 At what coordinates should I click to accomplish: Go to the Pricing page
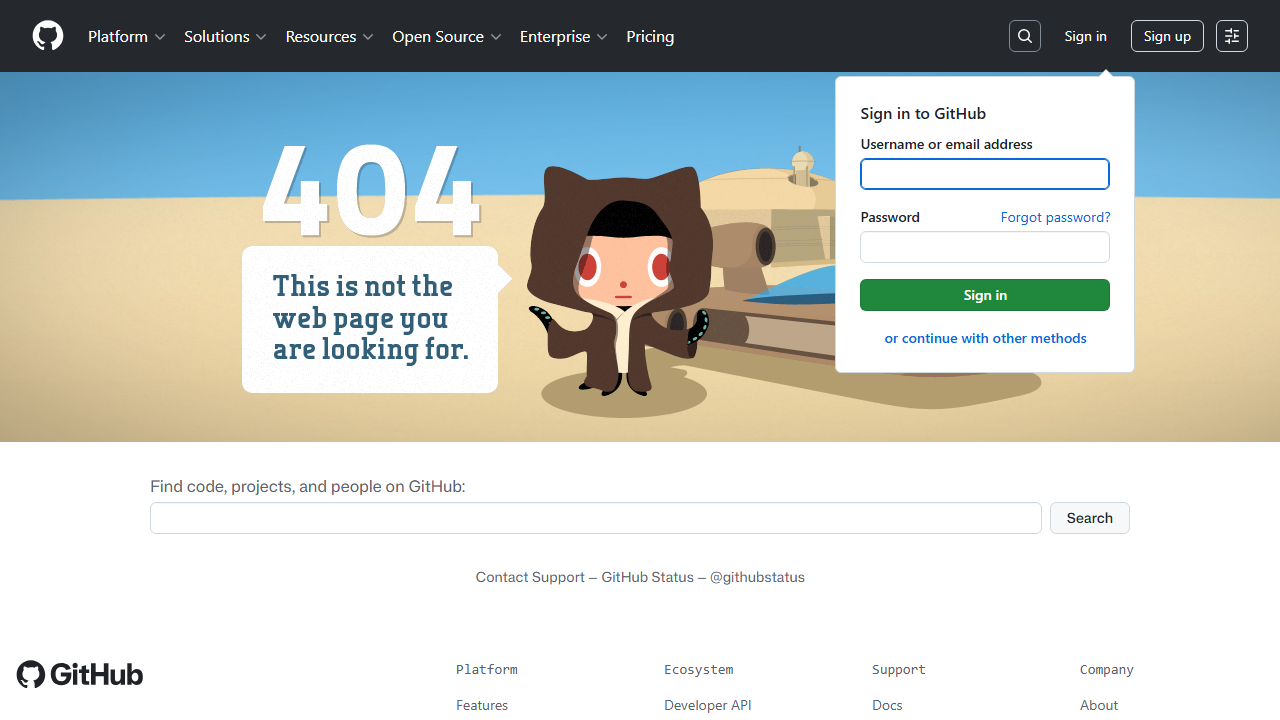pos(650,36)
